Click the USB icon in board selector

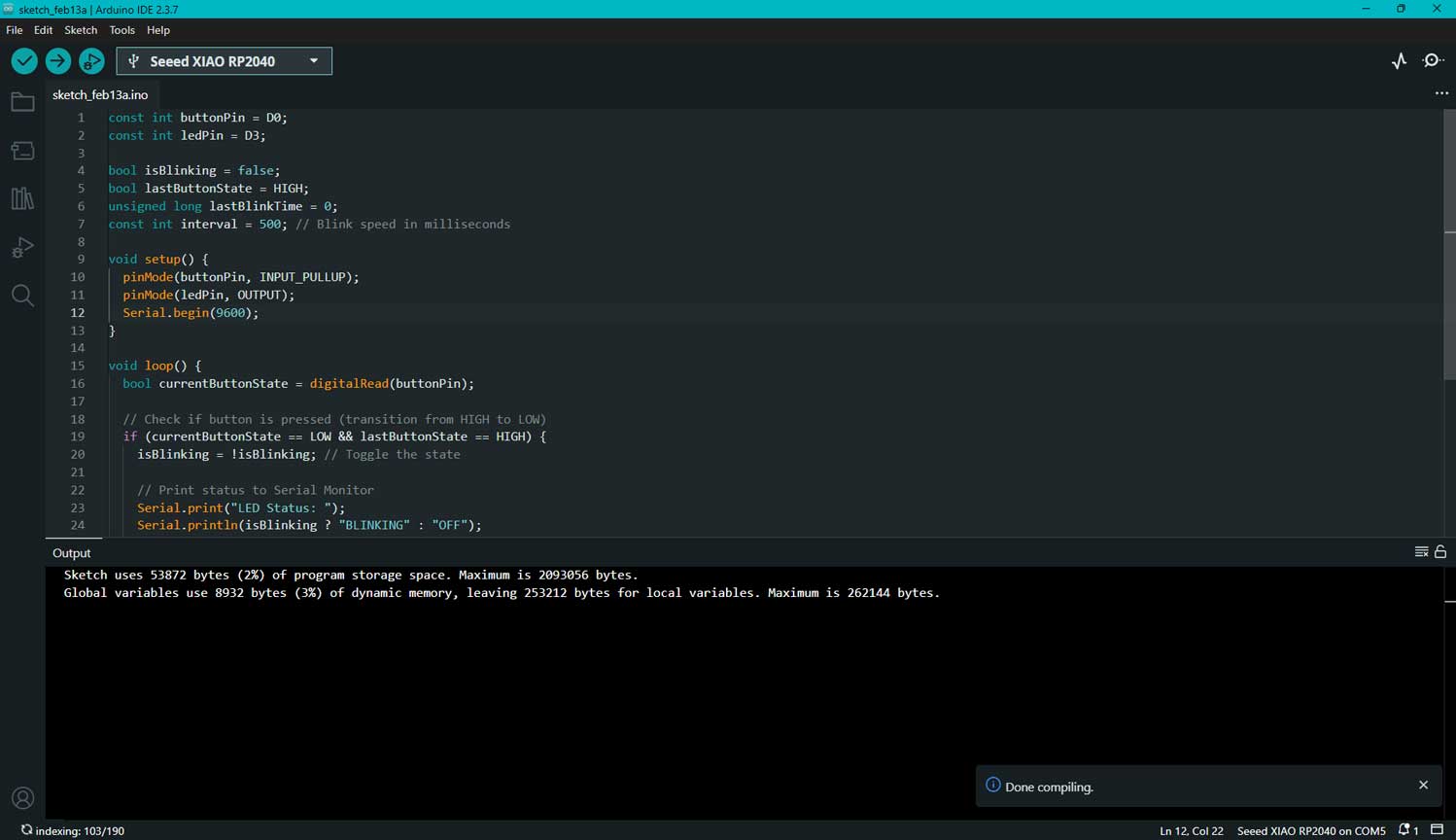click(x=134, y=61)
